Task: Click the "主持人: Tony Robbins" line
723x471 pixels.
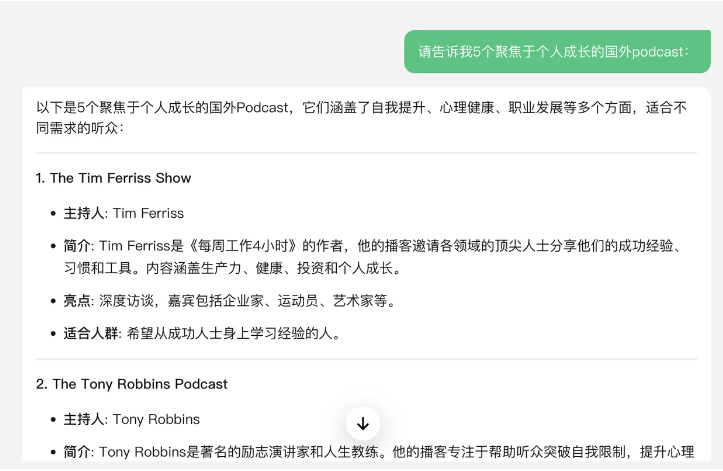Action: pos(131,419)
